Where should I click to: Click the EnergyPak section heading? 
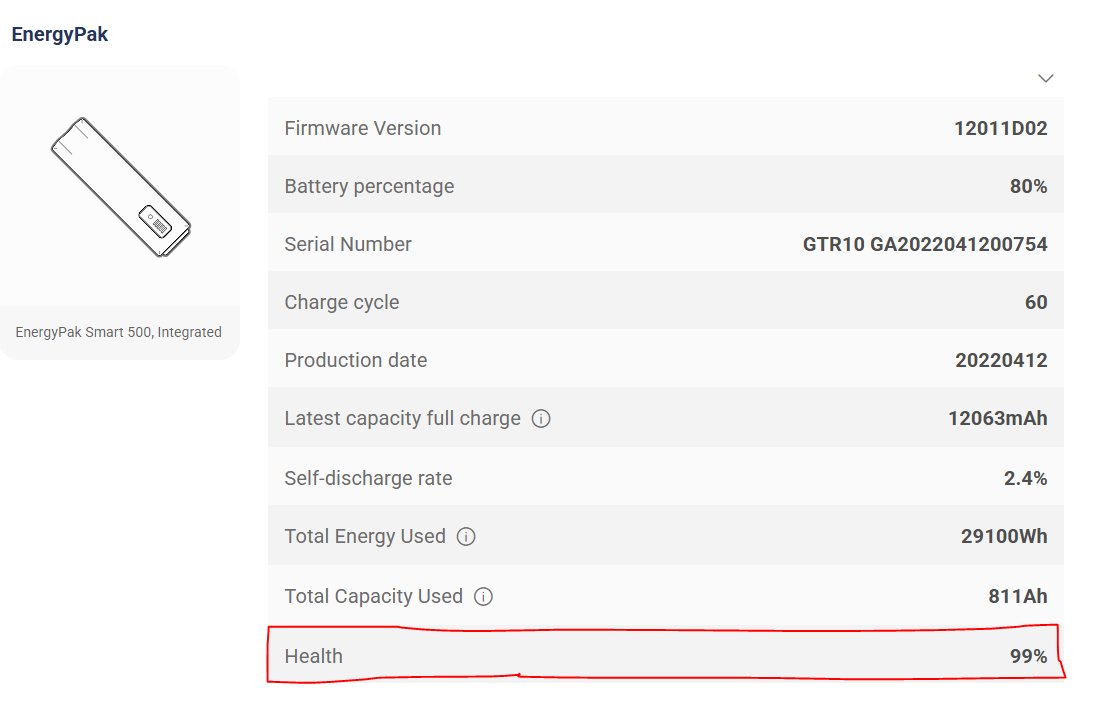click(60, 34)
